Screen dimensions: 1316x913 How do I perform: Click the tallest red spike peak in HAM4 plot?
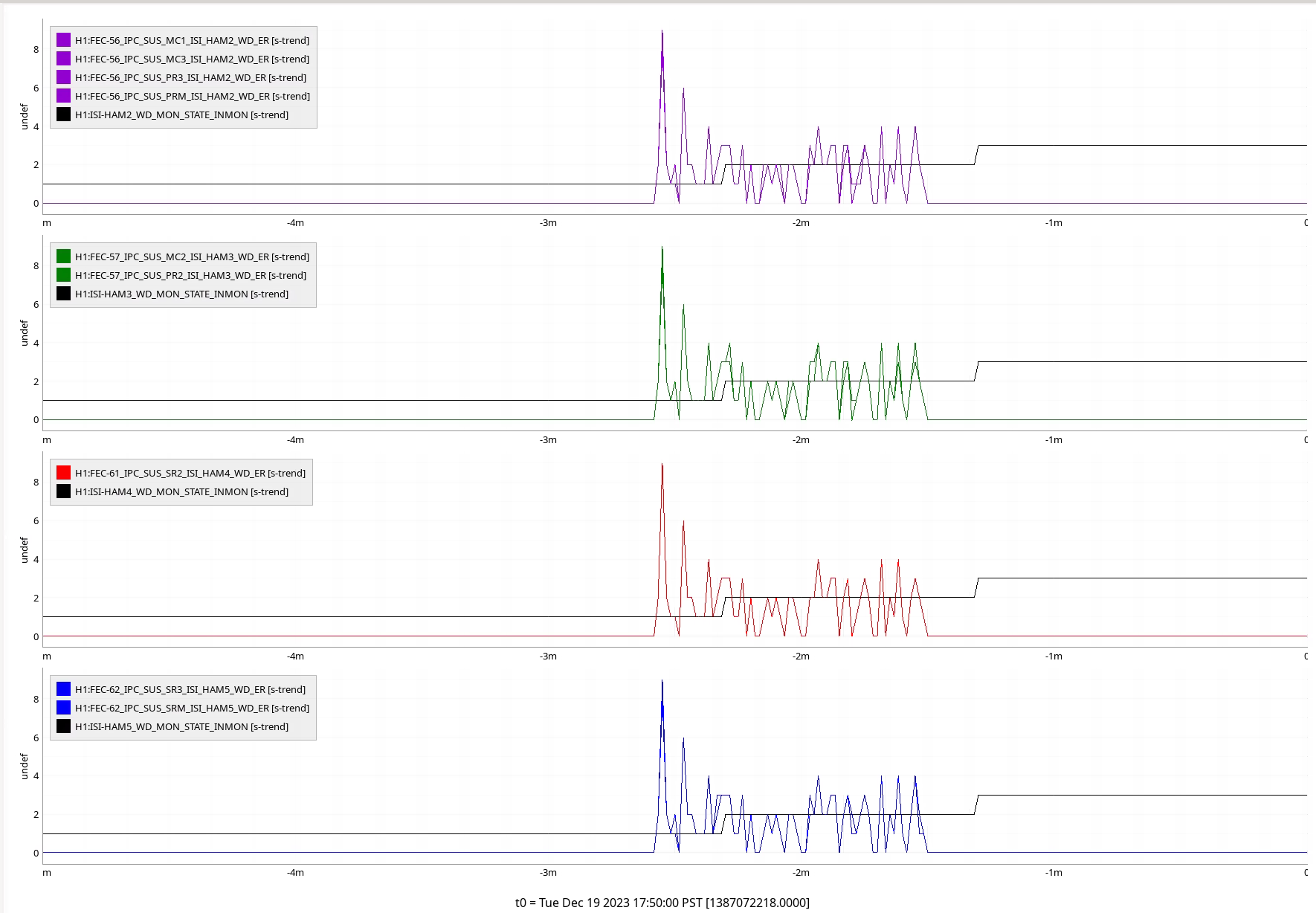coord(662,465)
